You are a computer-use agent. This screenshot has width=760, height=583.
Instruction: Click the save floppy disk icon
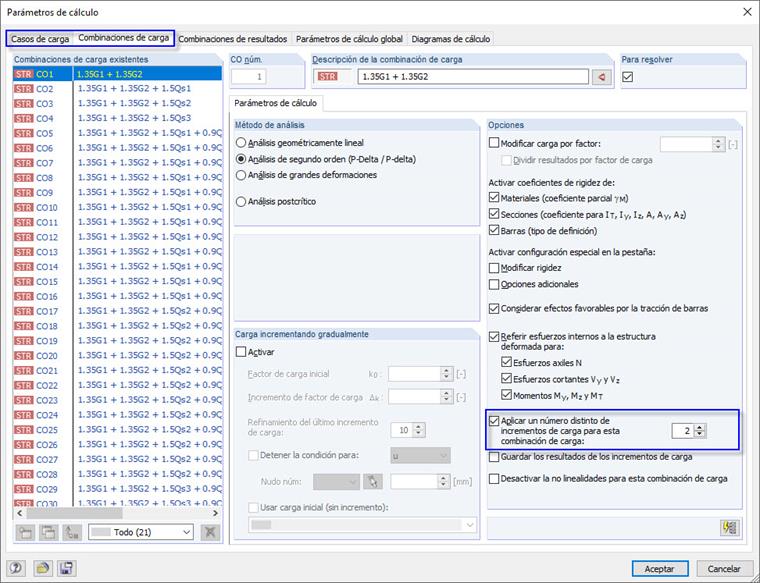point(66,568)
